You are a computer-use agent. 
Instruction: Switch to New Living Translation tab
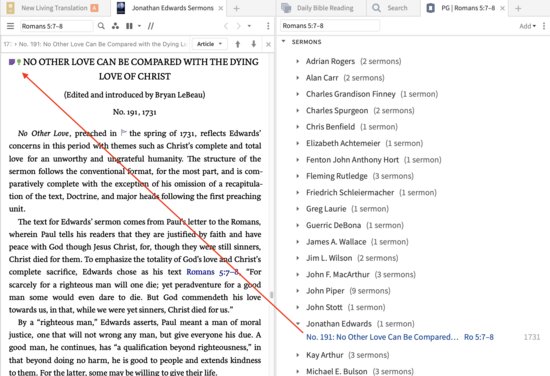coord(54,8)
